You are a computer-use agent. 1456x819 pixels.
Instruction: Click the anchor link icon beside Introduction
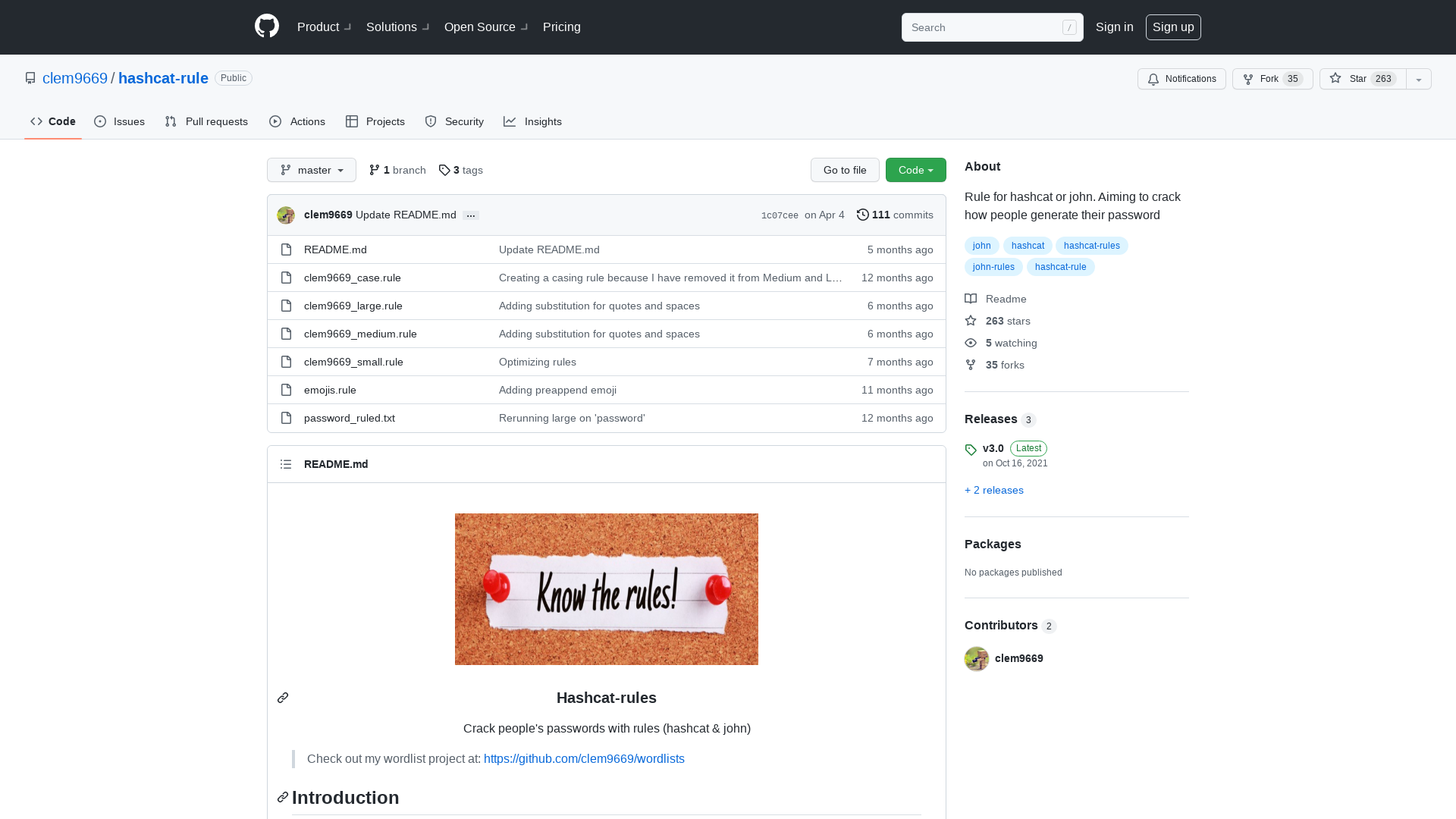283,797
